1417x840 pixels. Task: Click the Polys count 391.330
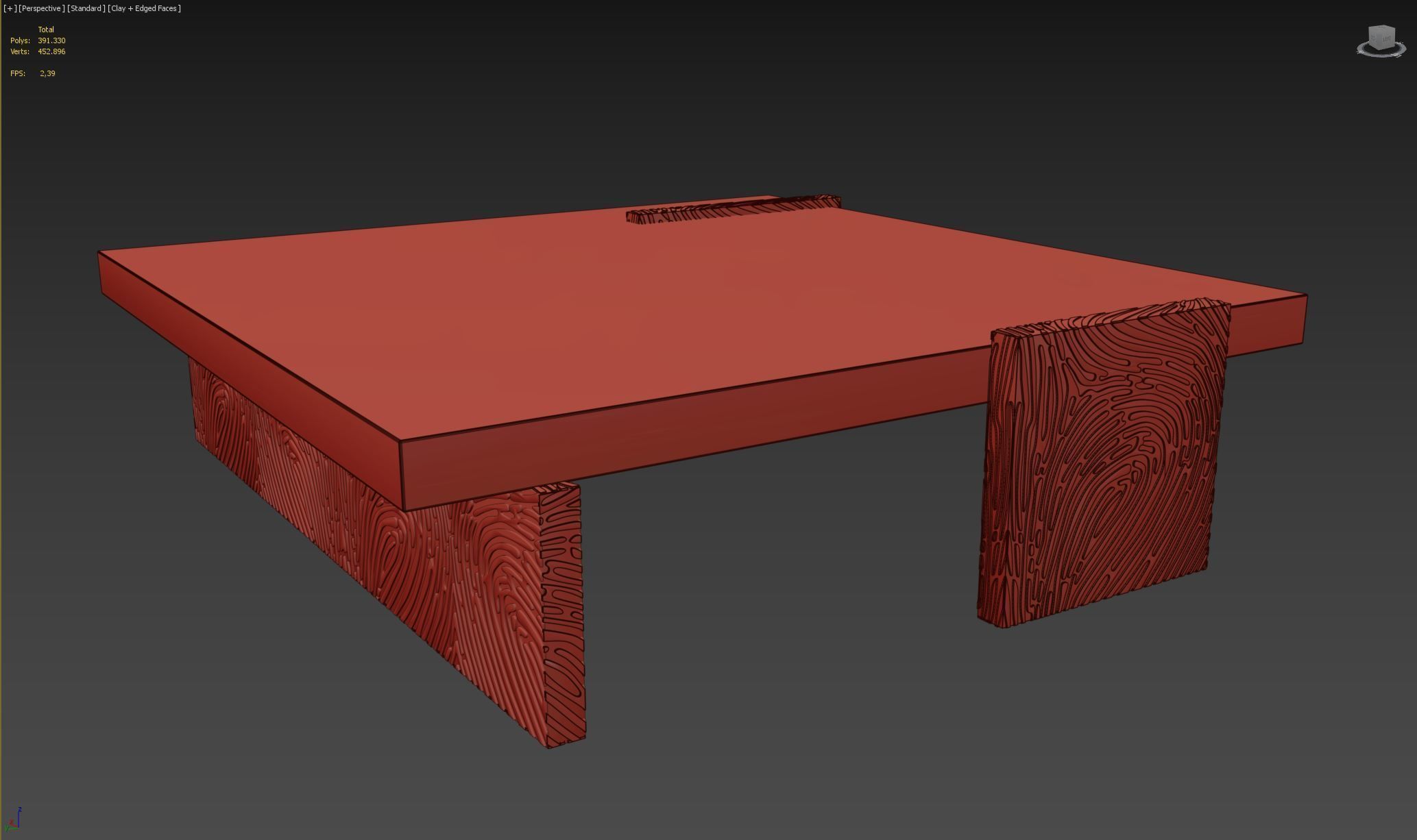click(x=51, y=40)
